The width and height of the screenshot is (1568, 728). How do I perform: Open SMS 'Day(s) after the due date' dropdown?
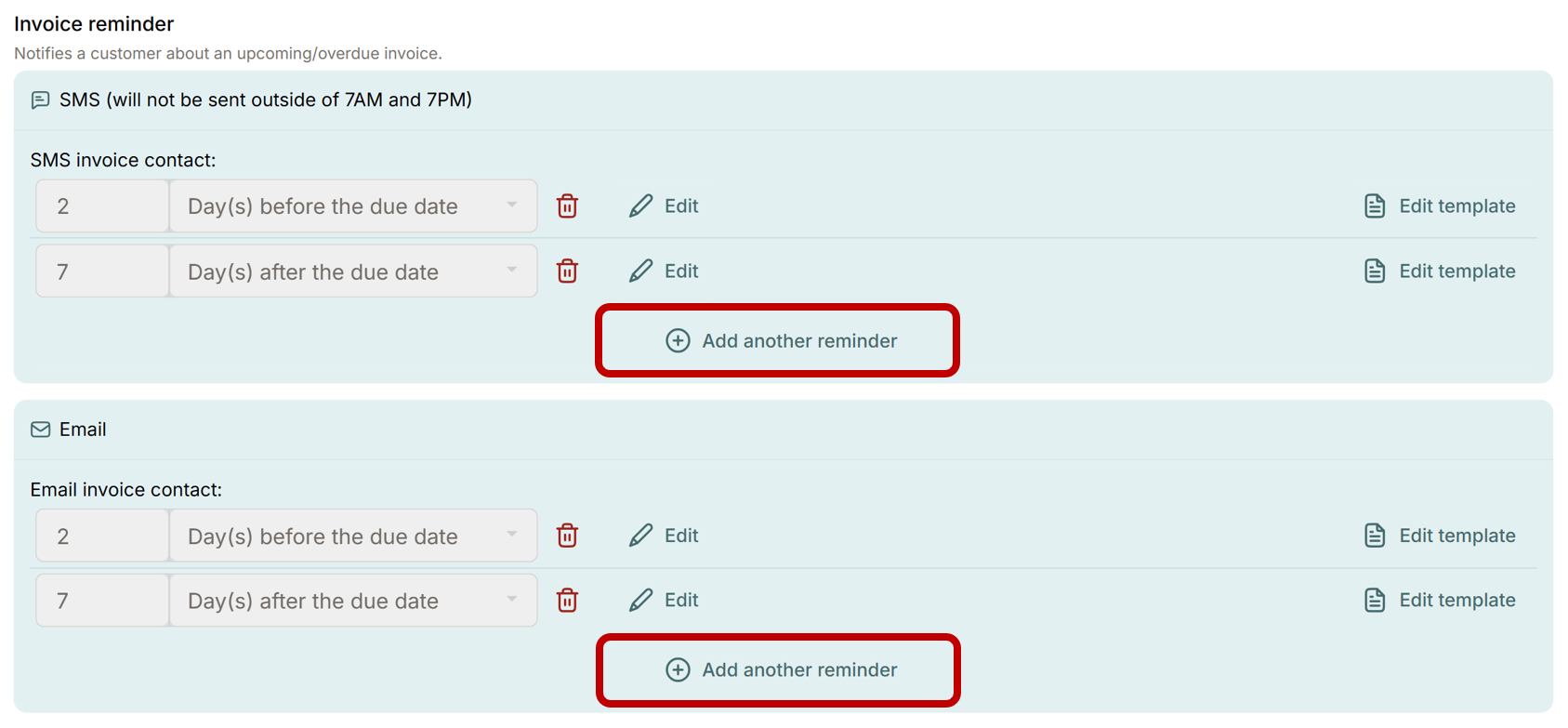[x=353, y=271]
